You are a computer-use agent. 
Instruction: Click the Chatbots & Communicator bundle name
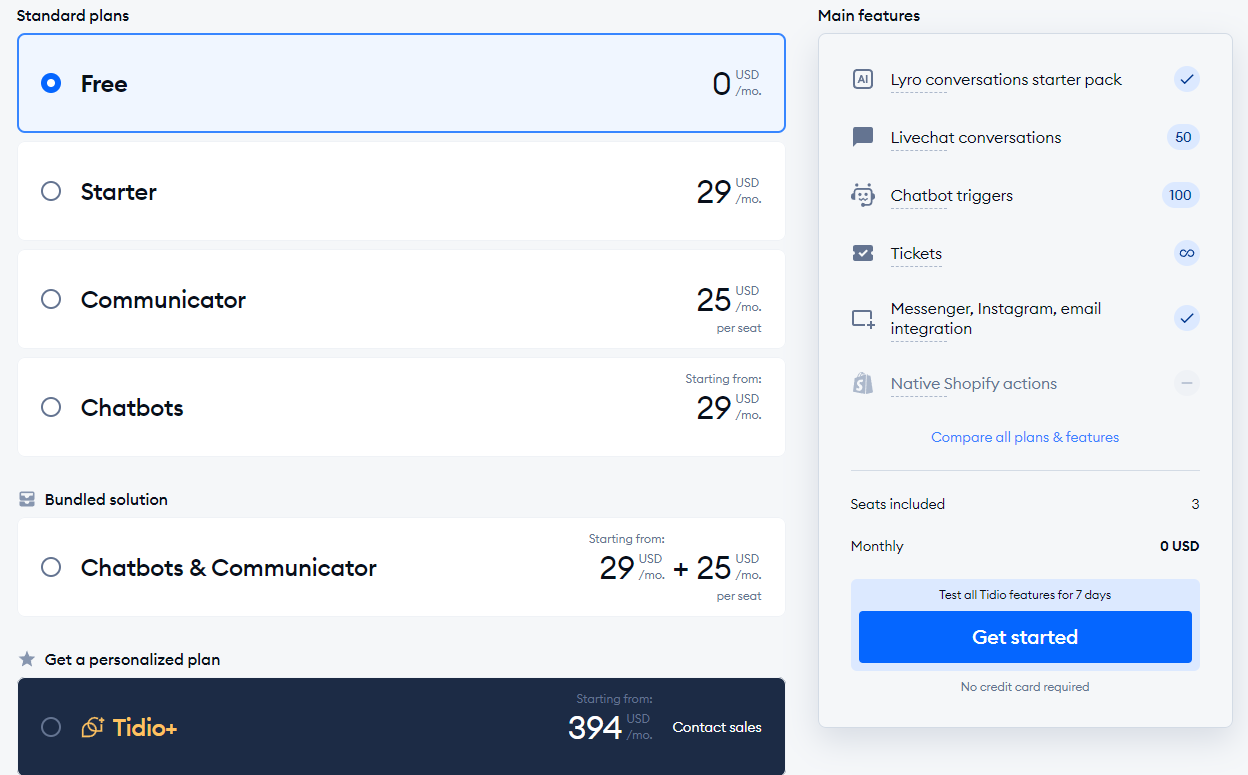click(229, 568)
